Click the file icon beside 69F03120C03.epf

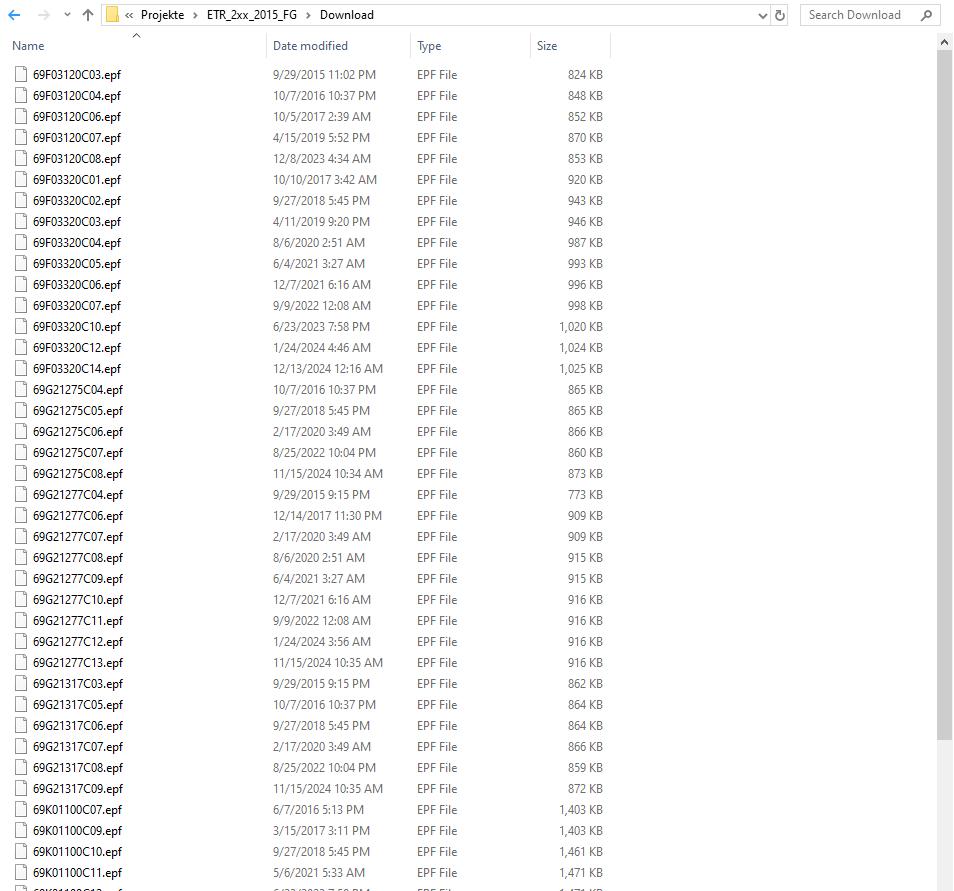20,74
